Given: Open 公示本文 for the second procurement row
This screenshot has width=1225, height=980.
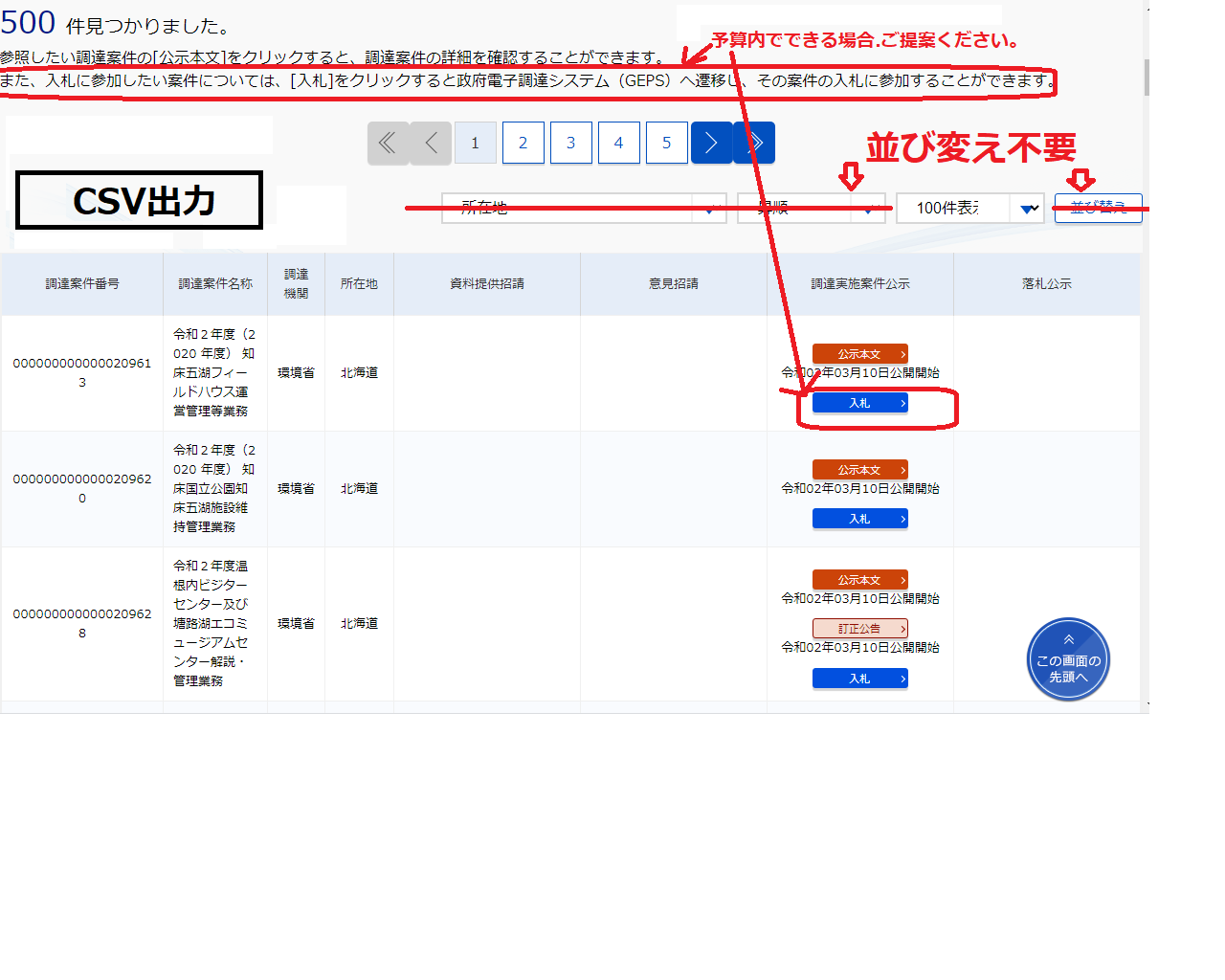Looking at the screenshot, I should pyautogui.click(x=859, y=470).
